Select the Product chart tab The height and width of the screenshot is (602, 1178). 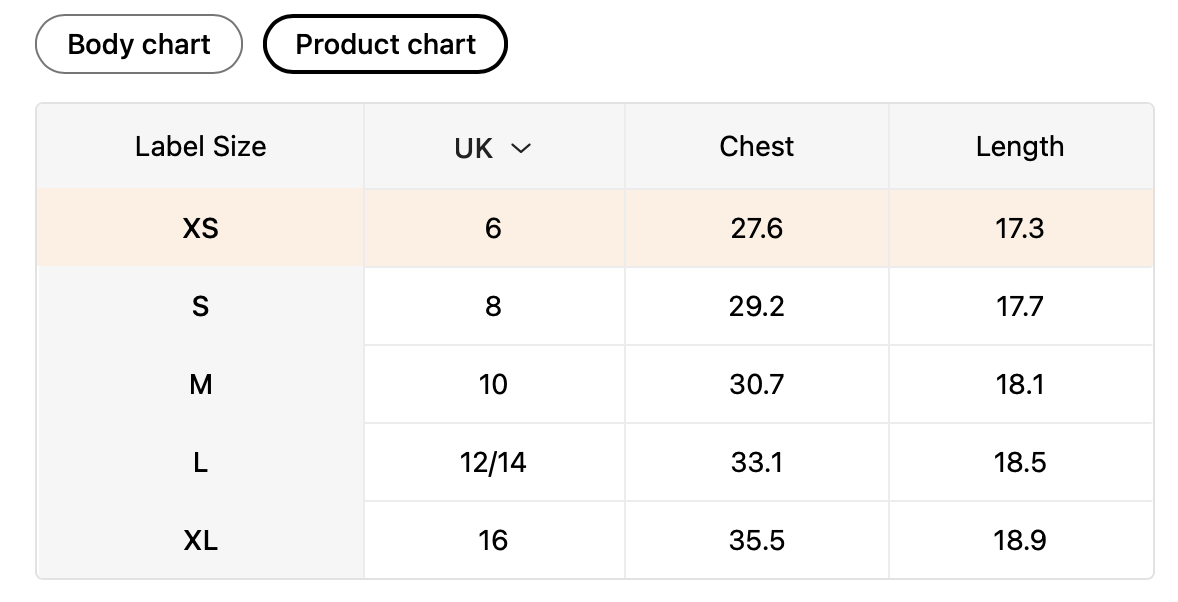click(x=385, y=45)
